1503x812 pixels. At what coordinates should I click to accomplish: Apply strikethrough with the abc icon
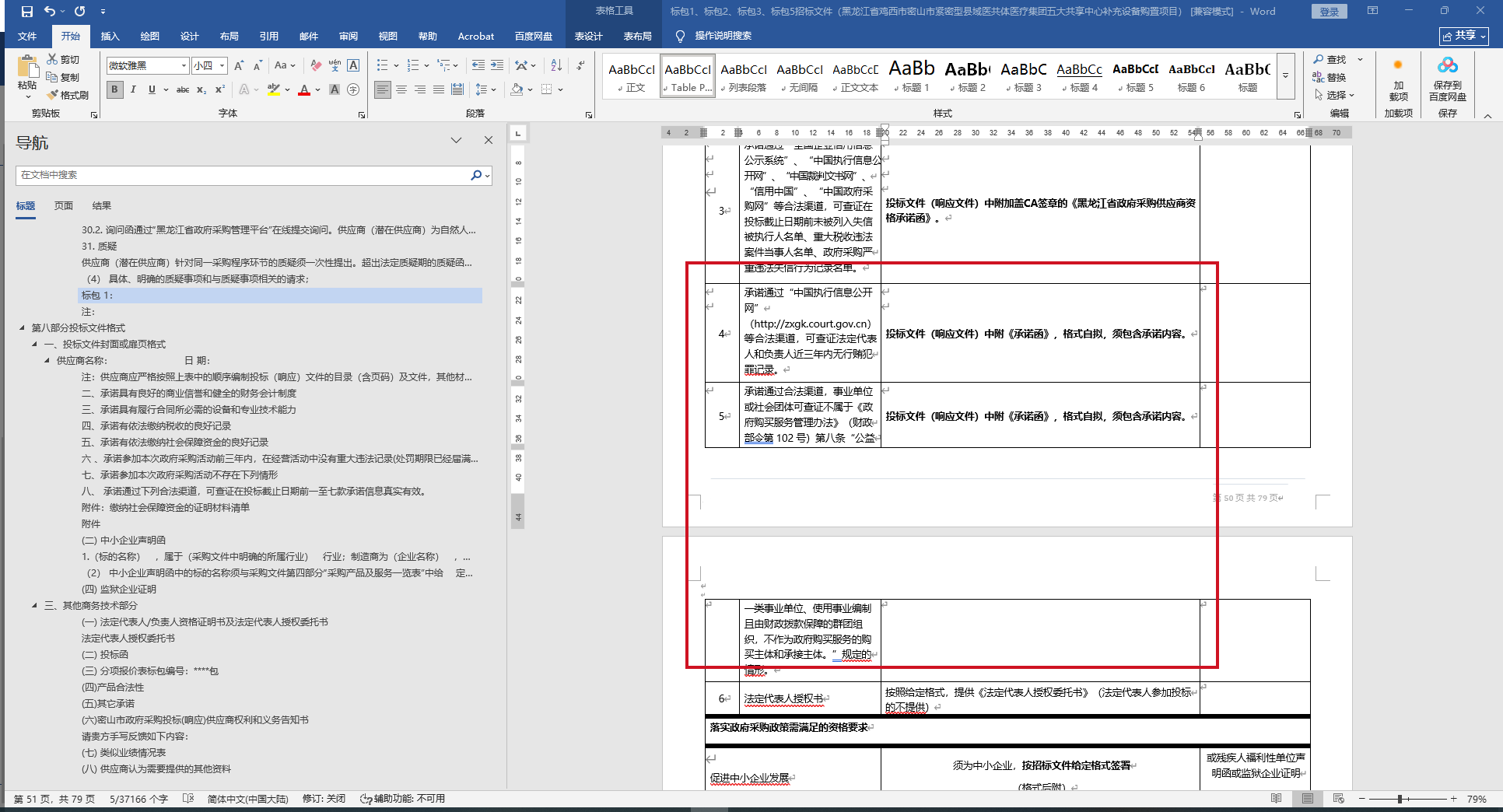tap(183, 90)
